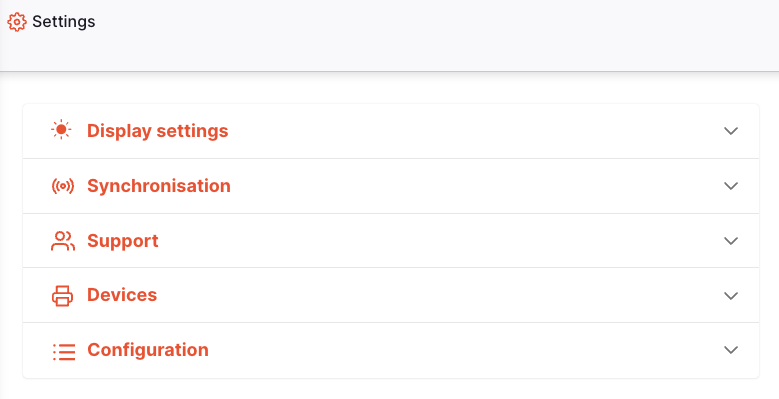This screenshot has width=779, height=399.
Task: Click the people icon beside Support
Action: pyautogui.click(x=63, y=241)
